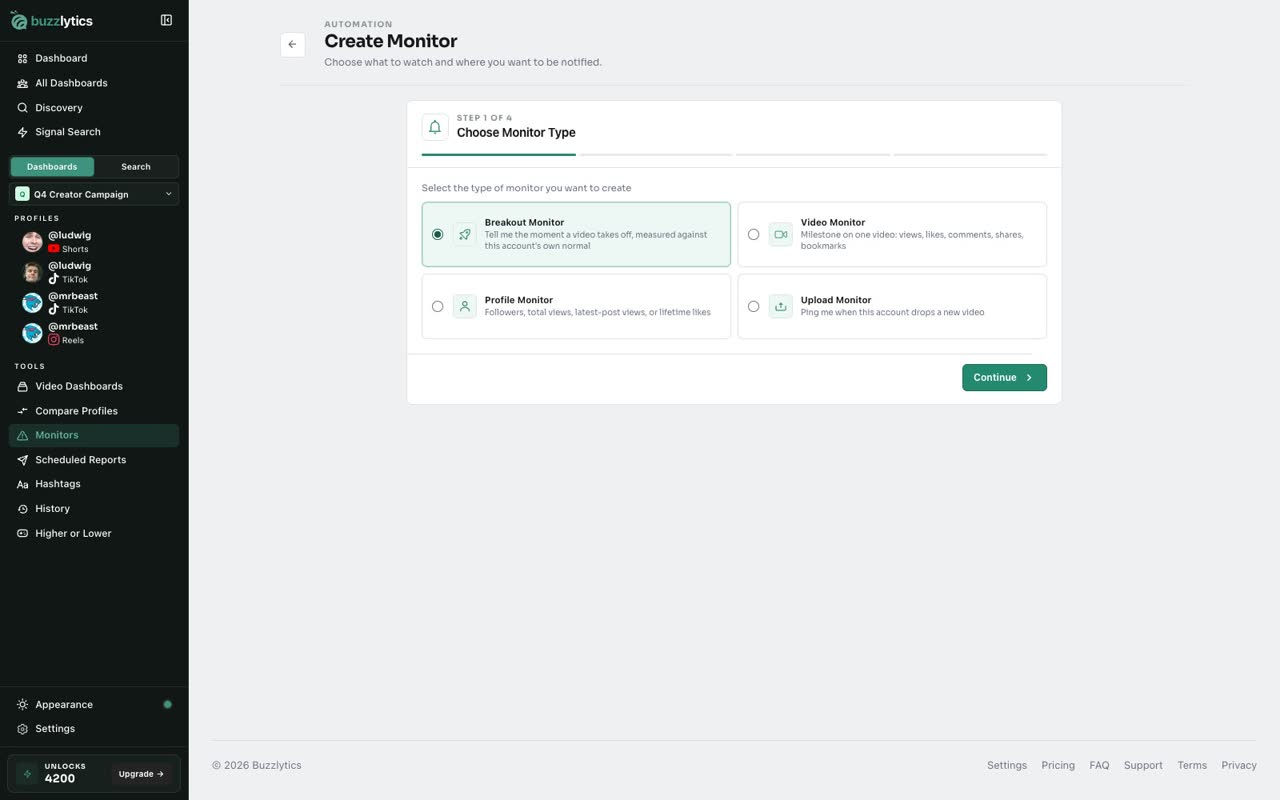Open @ludwig TikTok profile
The image size is (1280, 800).
point(94,273)
